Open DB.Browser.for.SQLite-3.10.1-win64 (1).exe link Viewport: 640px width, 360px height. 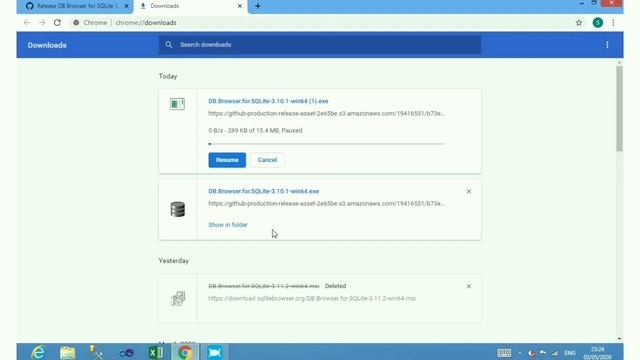pos(268,101)
